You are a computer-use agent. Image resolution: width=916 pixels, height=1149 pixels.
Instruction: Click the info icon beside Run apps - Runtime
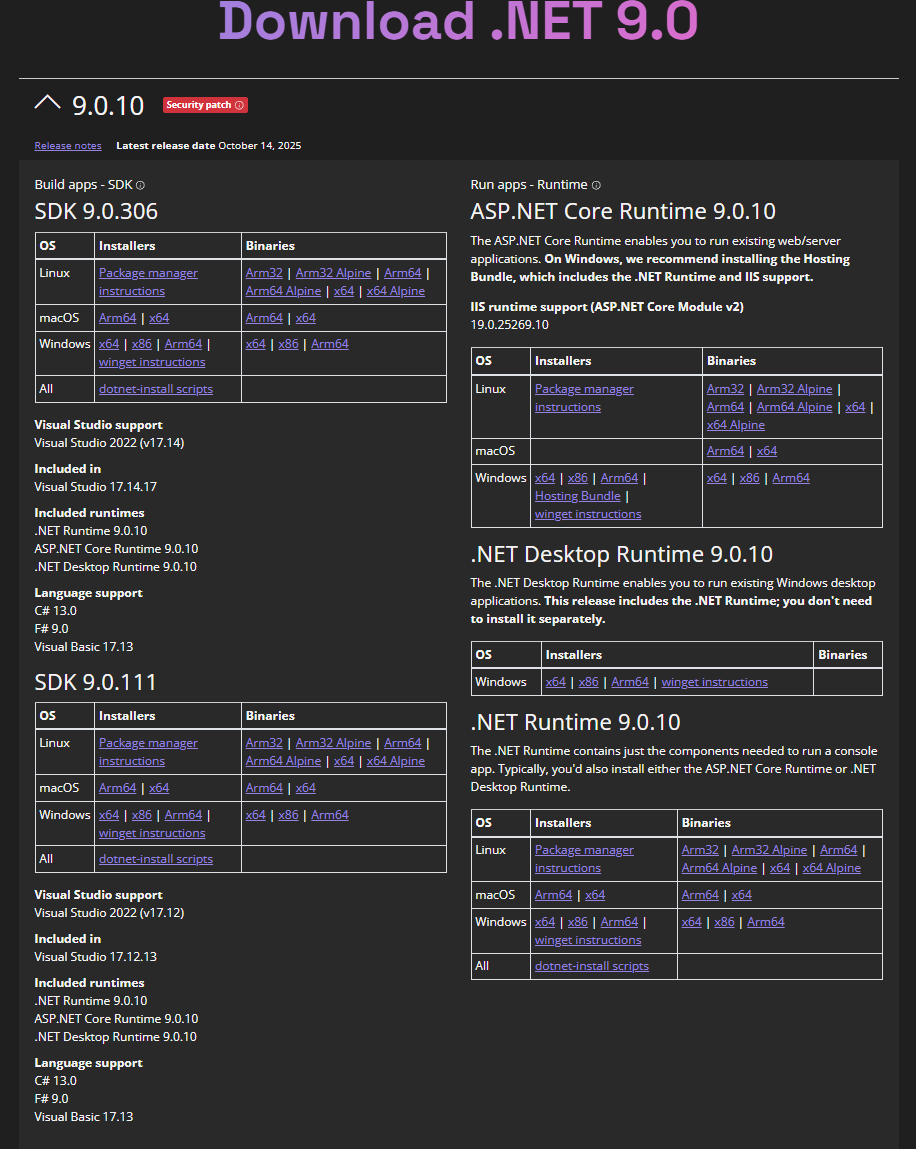[597, 184]
